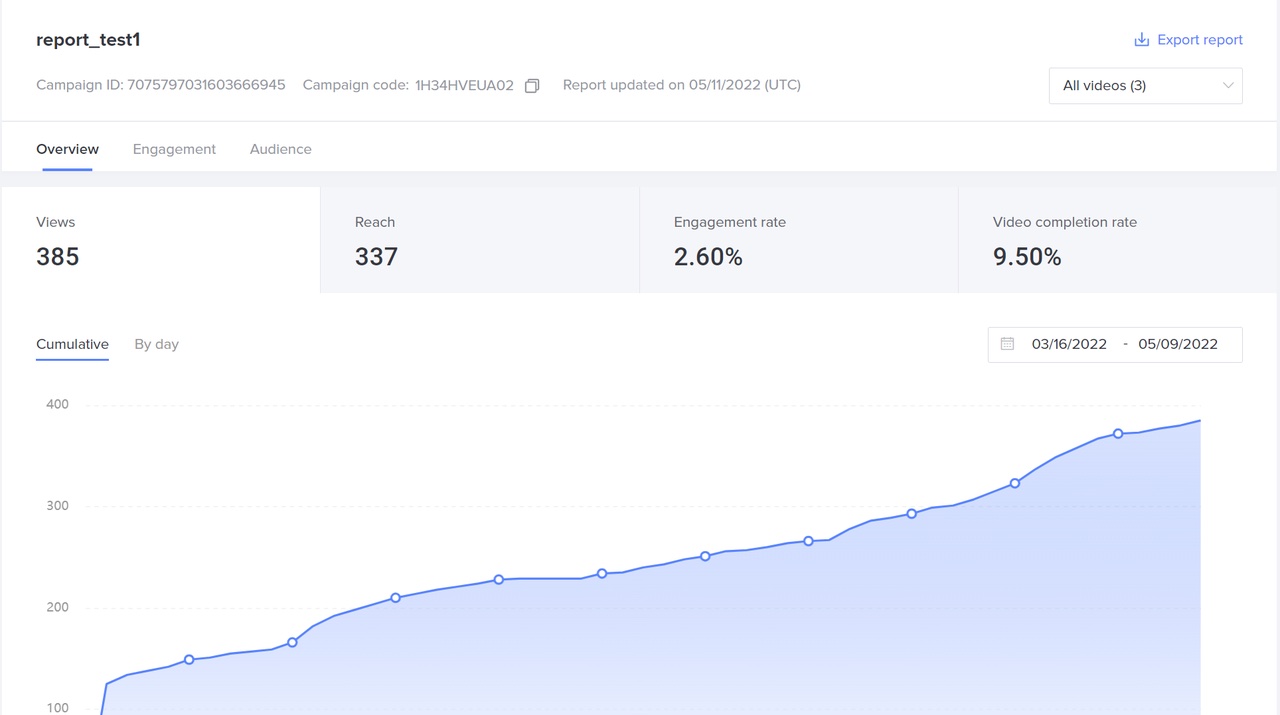The width and height of the screenshot is (1280, 715).
Task: Select the Overview tab
Action: (x=67, y=149)
